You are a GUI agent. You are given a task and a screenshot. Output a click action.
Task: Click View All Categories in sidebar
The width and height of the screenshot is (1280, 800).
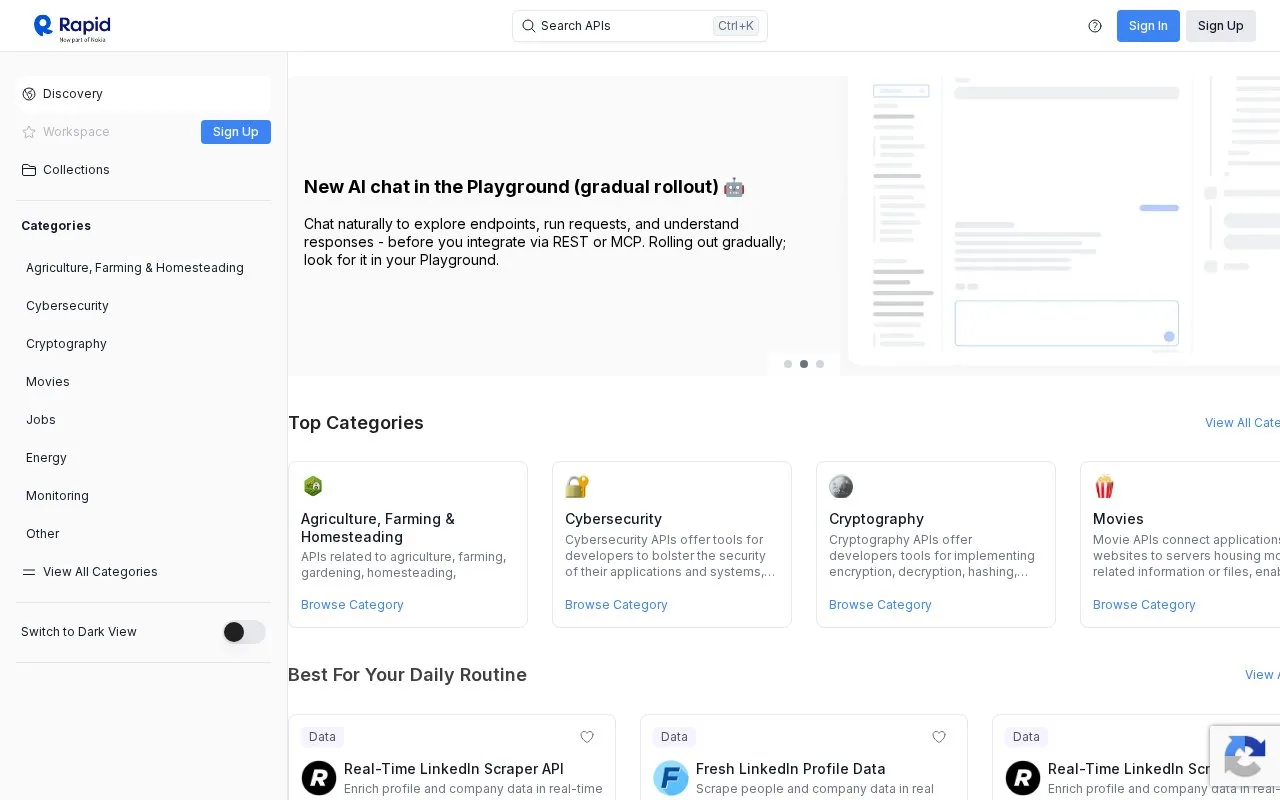(100, 572)
